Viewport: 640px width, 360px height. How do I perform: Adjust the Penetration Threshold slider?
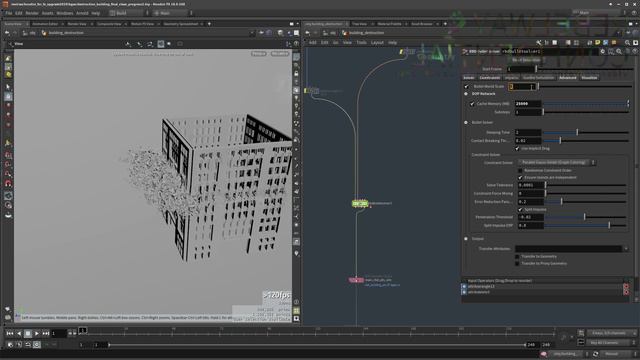(x=586, y=217)
